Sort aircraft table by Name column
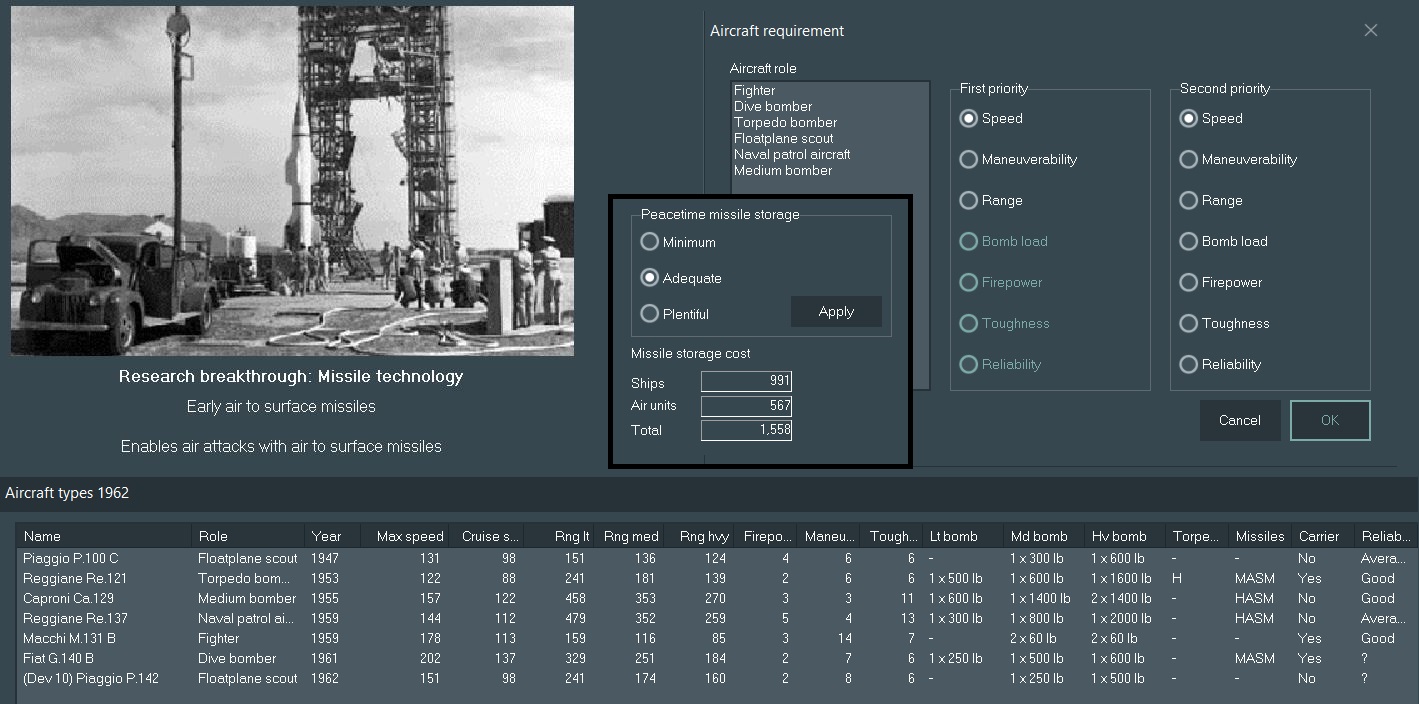Viewport: 1419px width, 704px height. coord(104,536)
